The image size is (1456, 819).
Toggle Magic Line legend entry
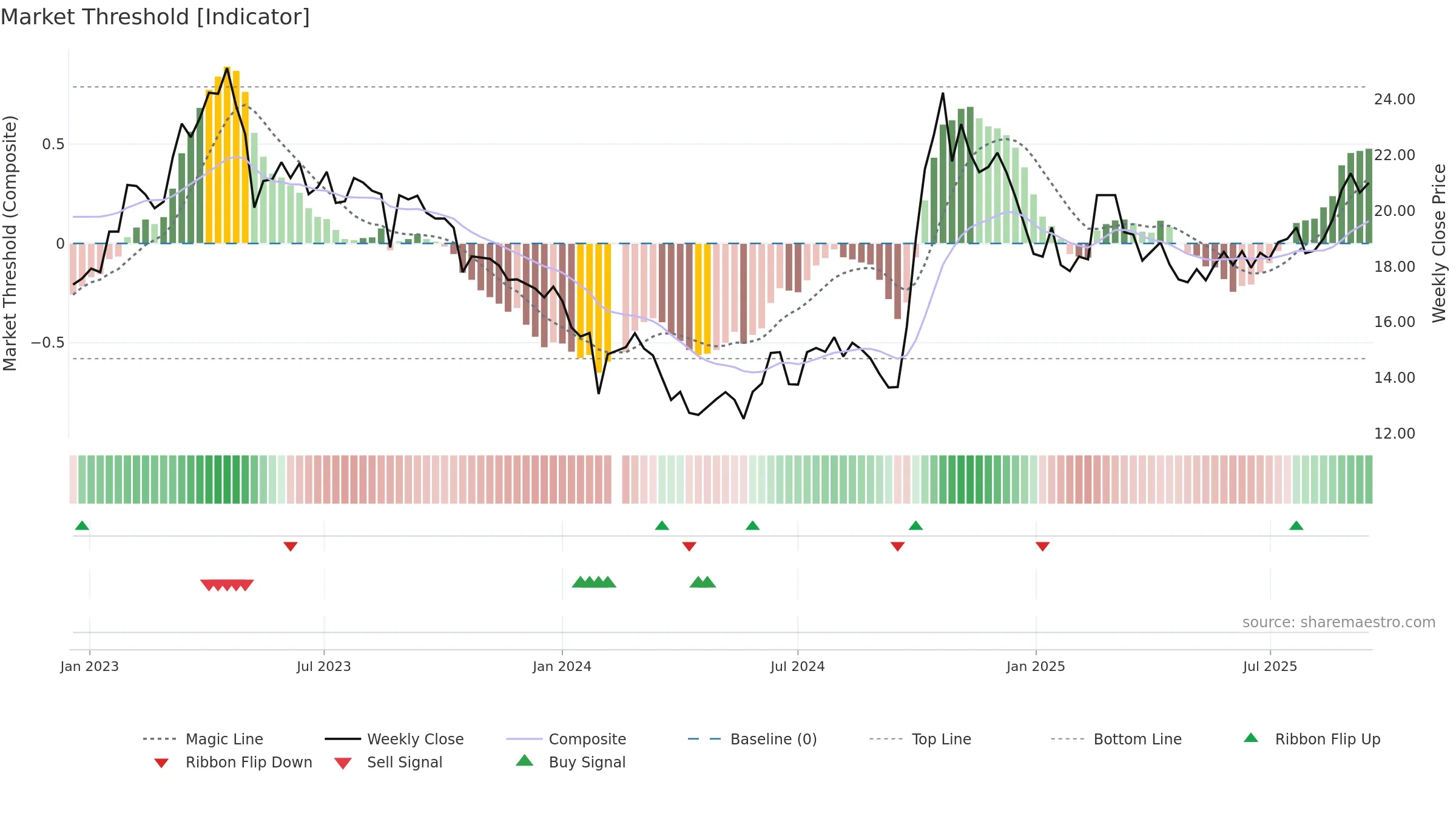pyautogui.click(x=203, y=739)
